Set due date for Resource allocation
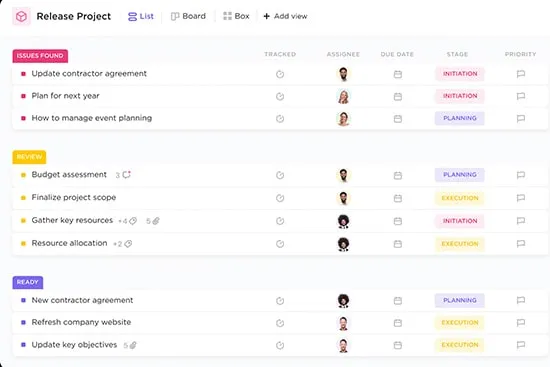The height and width of the screenshot is (367, 550). point(398,243)
